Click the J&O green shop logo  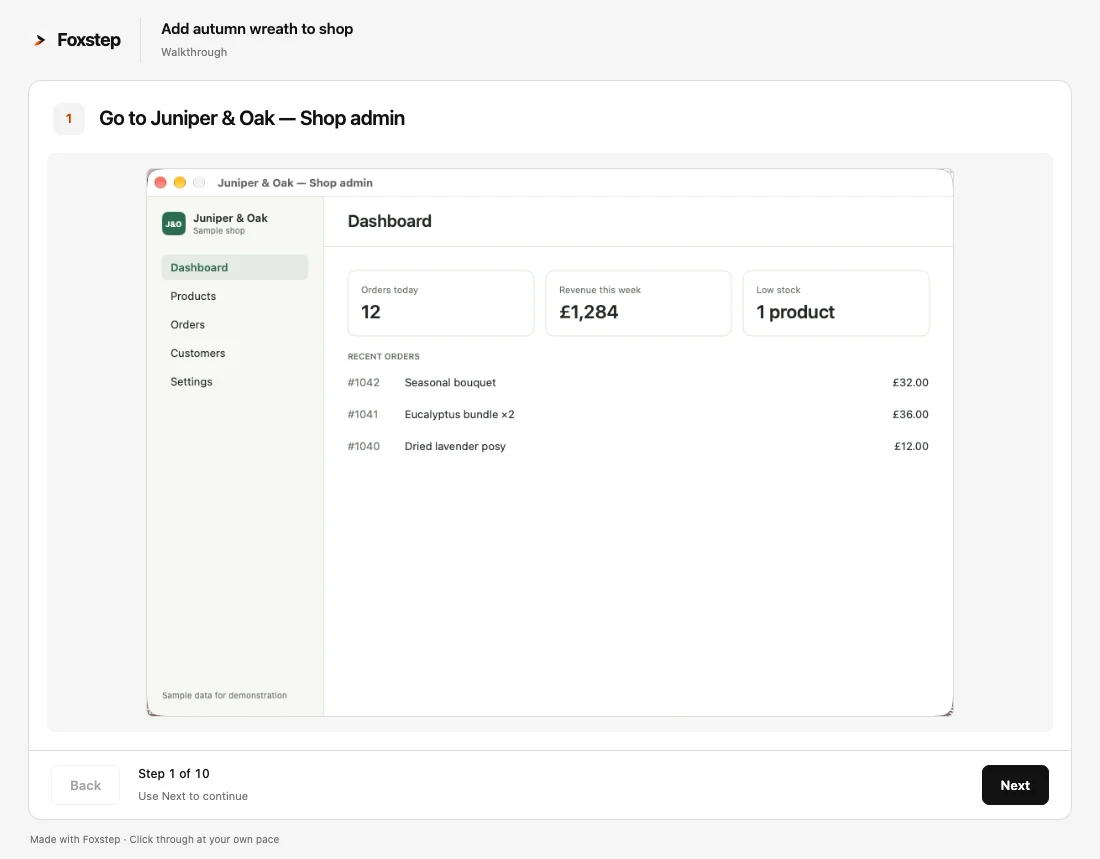tap(173, 224)
